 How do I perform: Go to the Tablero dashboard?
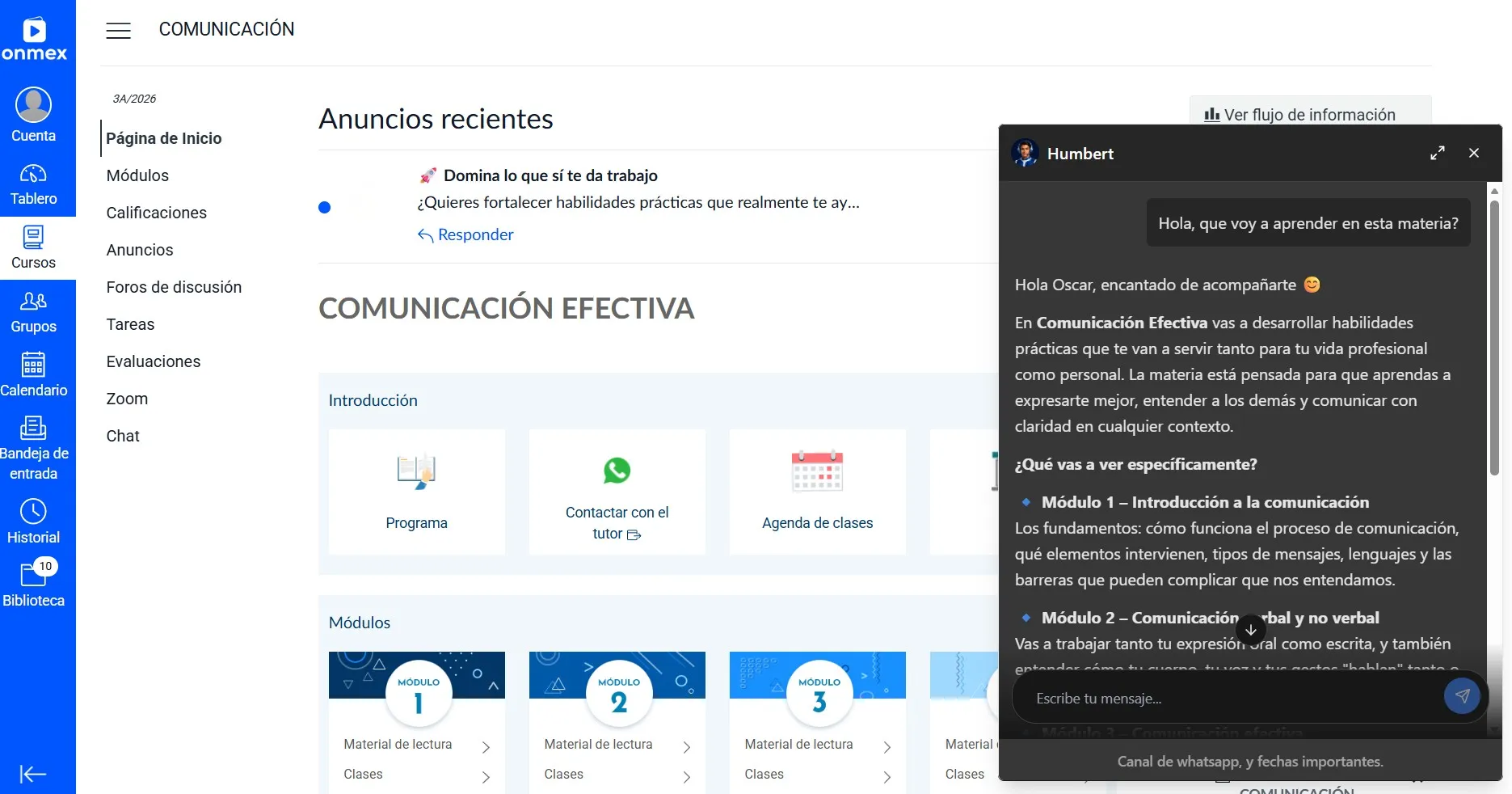(33, 184)
